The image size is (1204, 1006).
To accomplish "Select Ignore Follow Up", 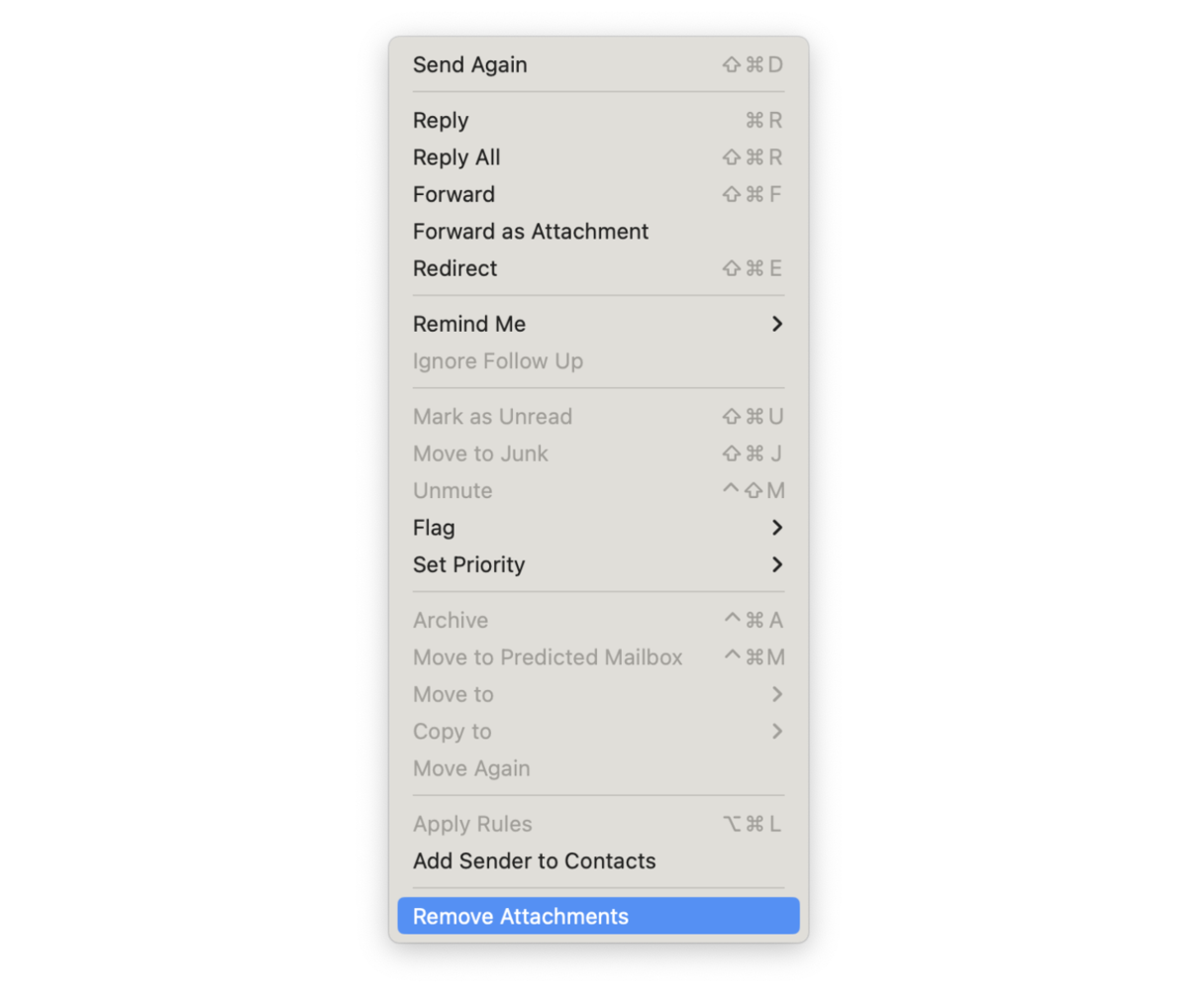I will (x=497, y=360).
